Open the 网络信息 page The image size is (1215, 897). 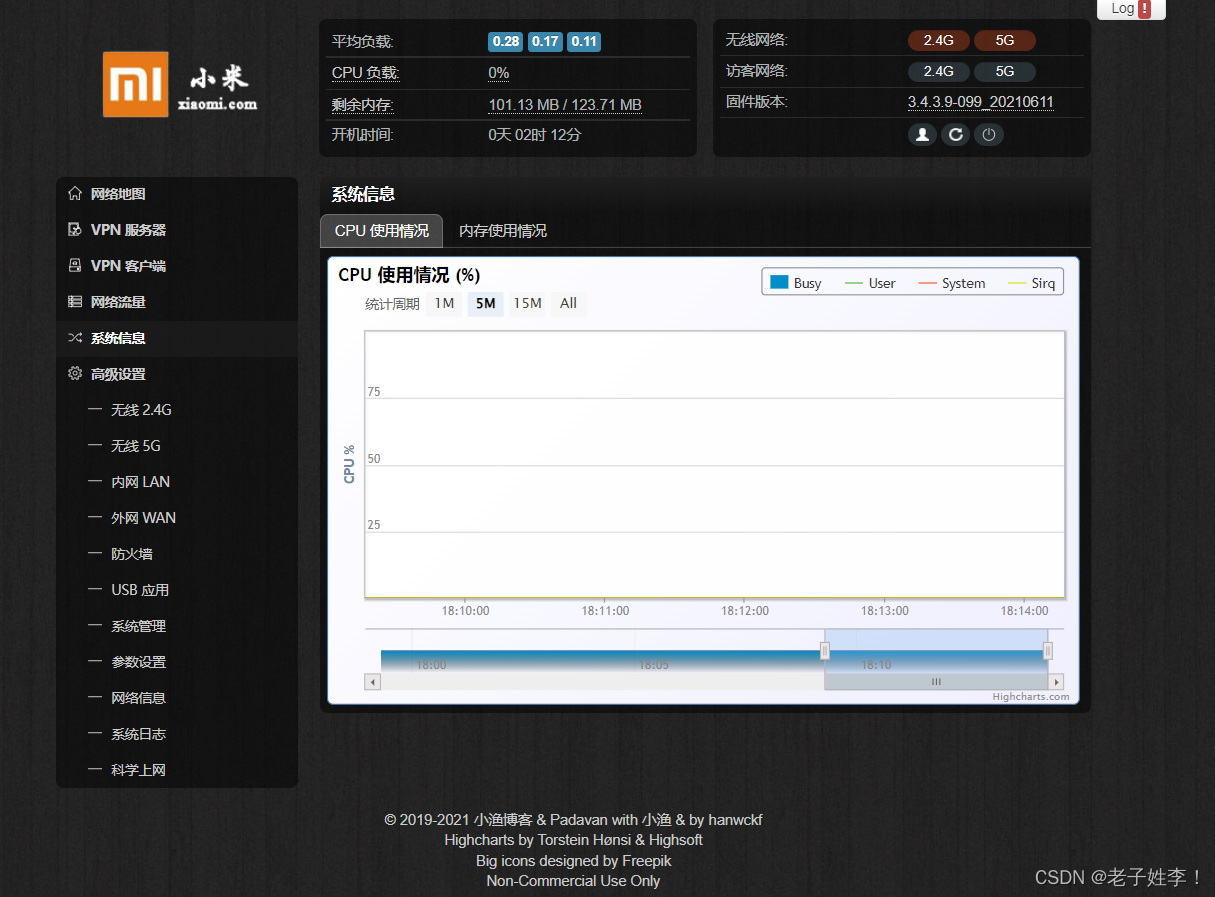(177, 698)
